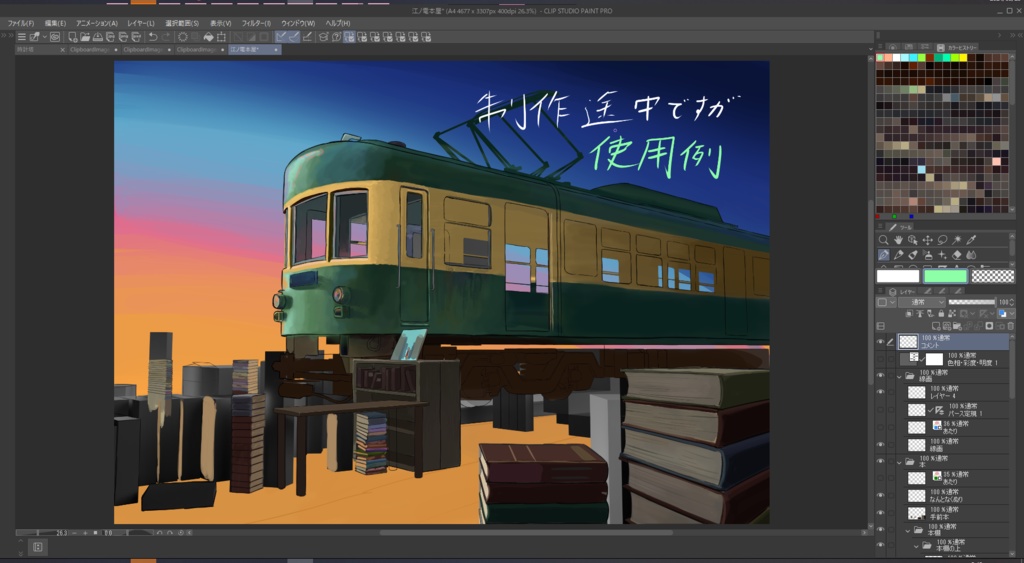Click the Clear sun-shaped icon in the command bar
The image size is (1024, 563).
click(x=183, y=37)
